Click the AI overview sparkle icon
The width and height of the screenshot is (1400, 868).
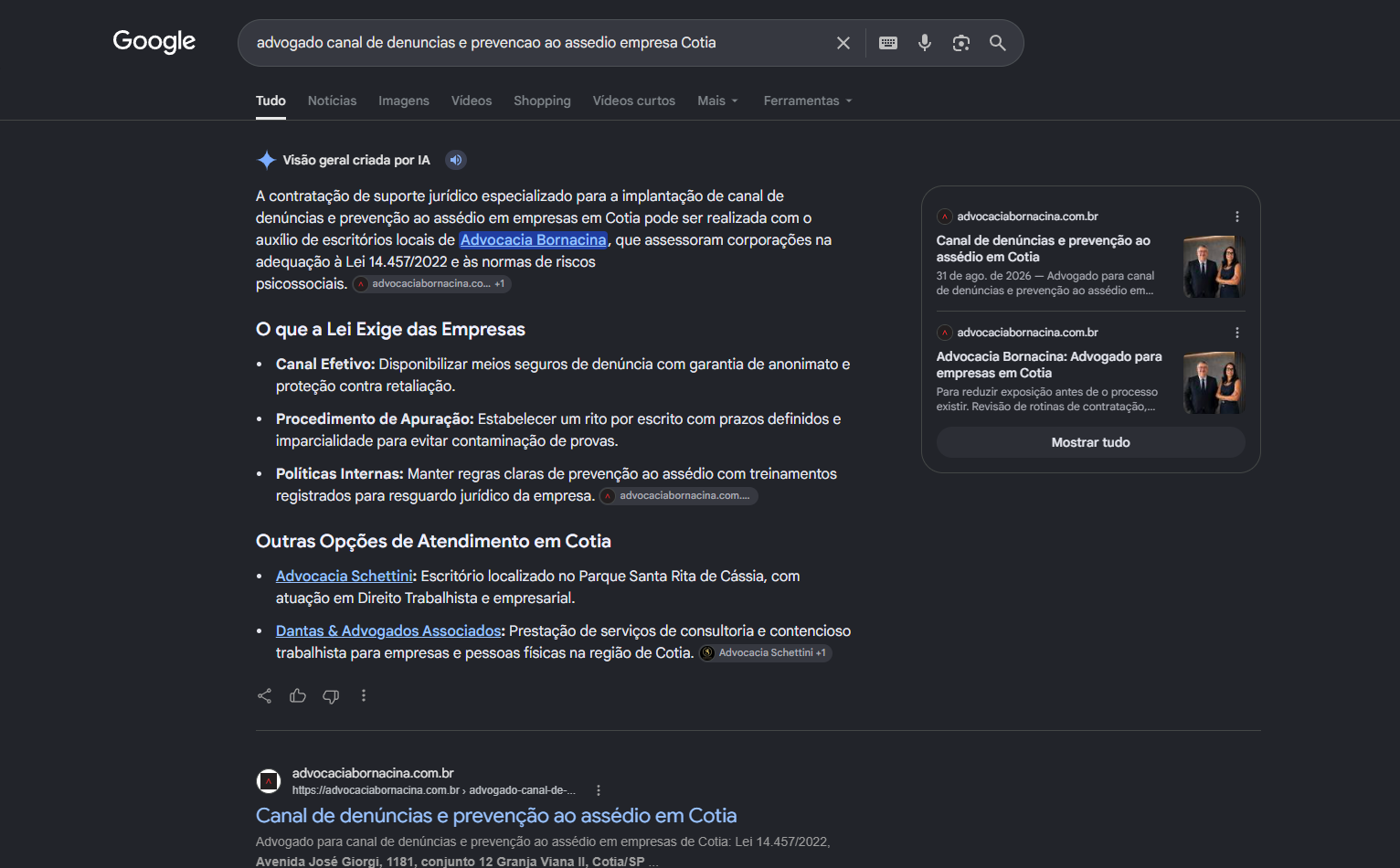tap(266, 160)
